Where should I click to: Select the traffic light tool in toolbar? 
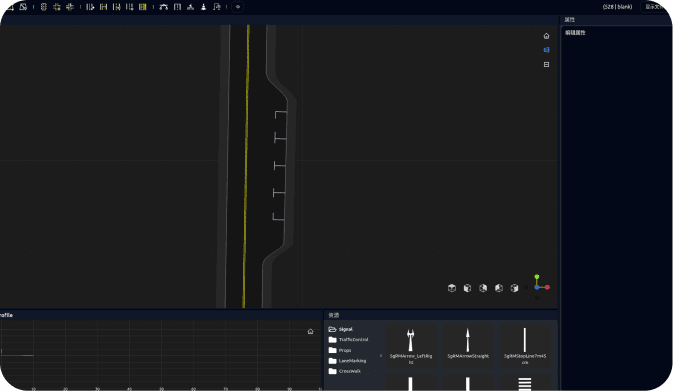(x=43, y=7)
